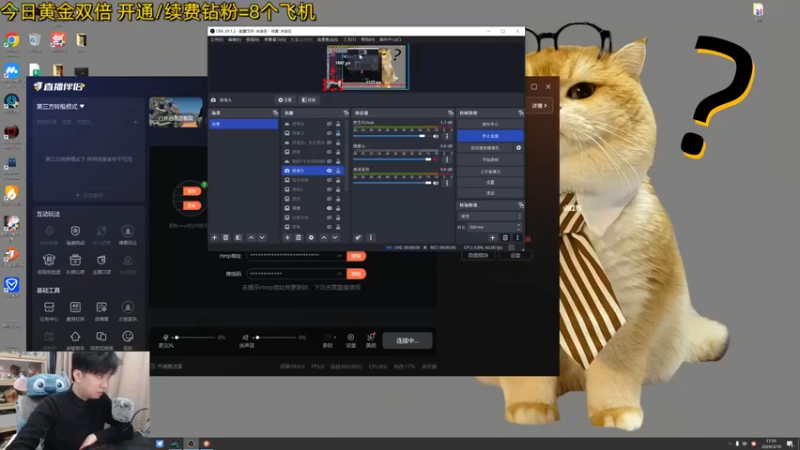Click 工作室模式 button
The image size is (800, 450).
point(490,171)
